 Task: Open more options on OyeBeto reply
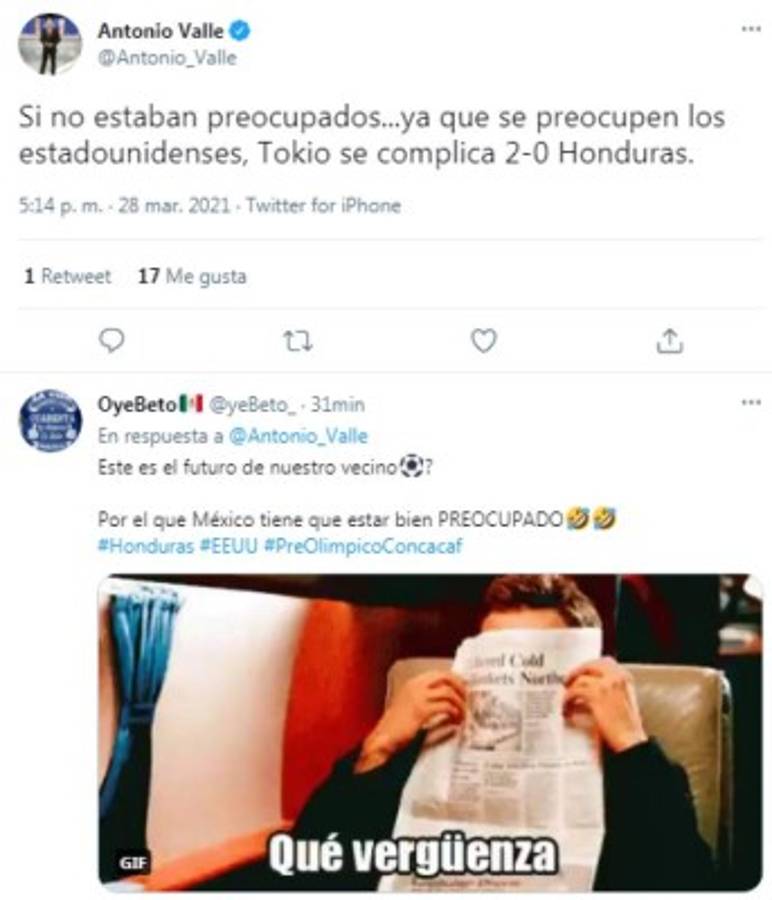751,402
